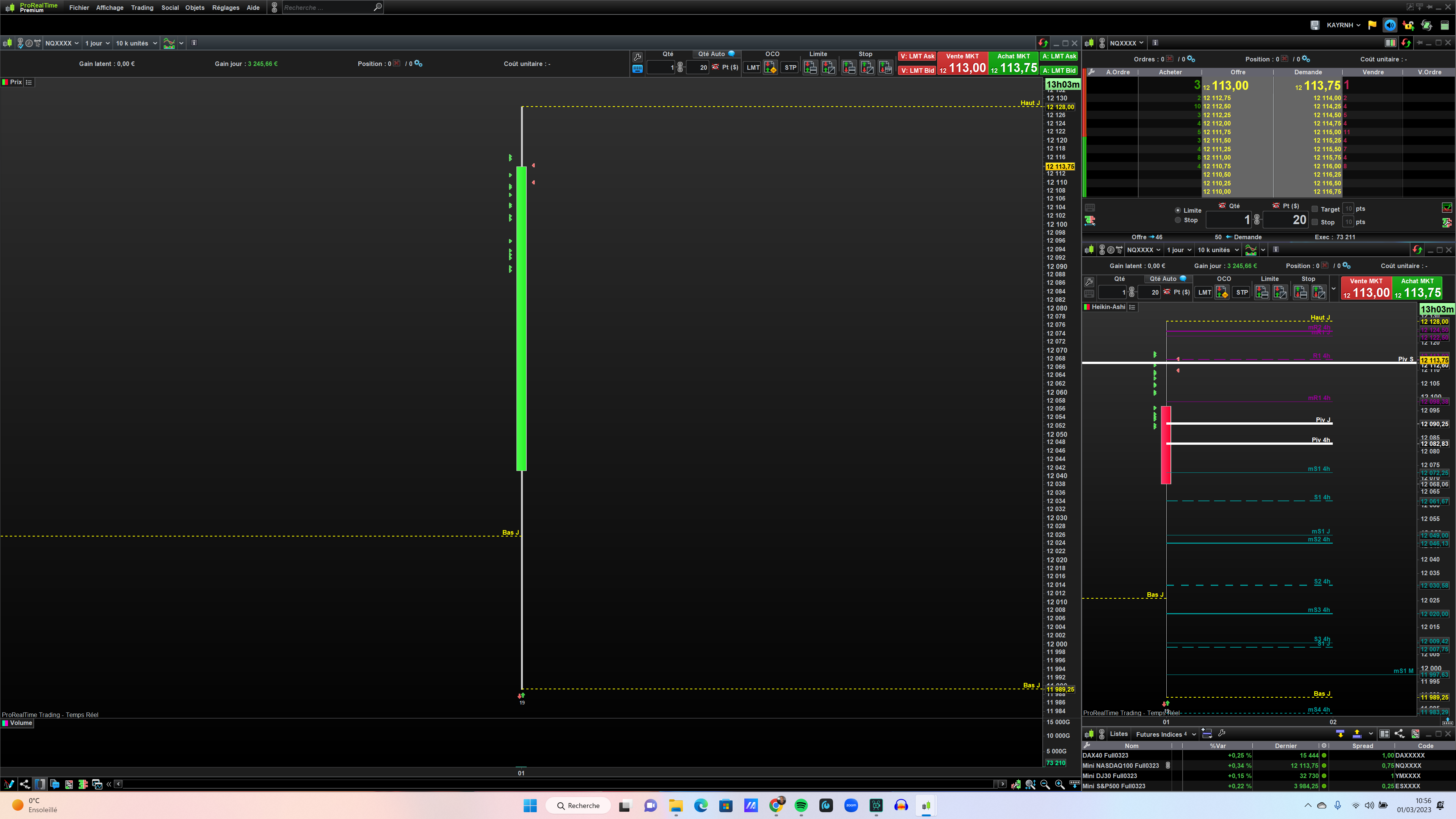Click the Achat MKT buy button in main chart

(x=1014, y=63)
